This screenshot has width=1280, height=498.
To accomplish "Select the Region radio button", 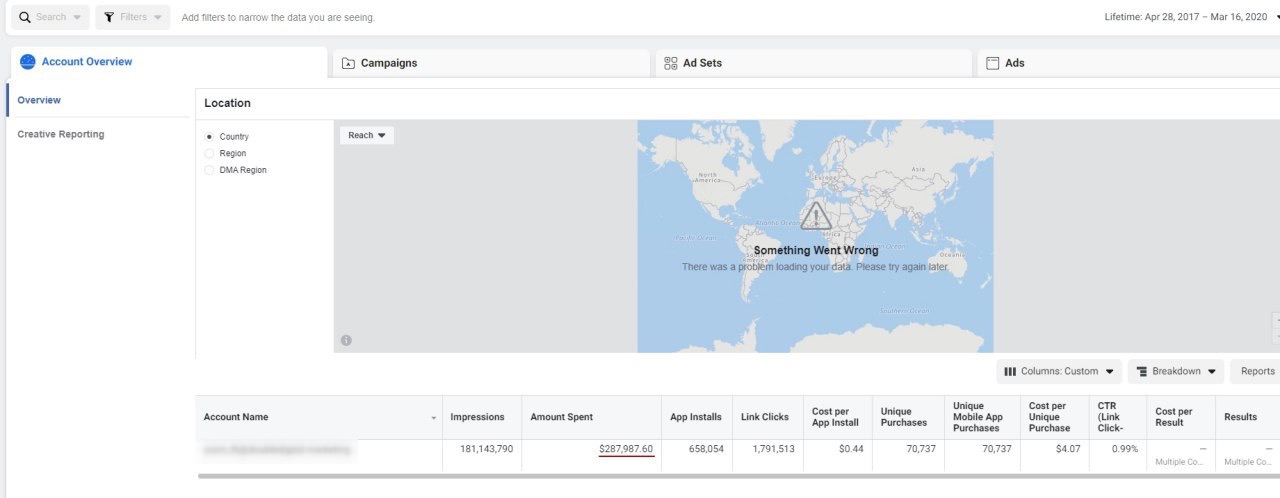I will [x=209, y=153].
